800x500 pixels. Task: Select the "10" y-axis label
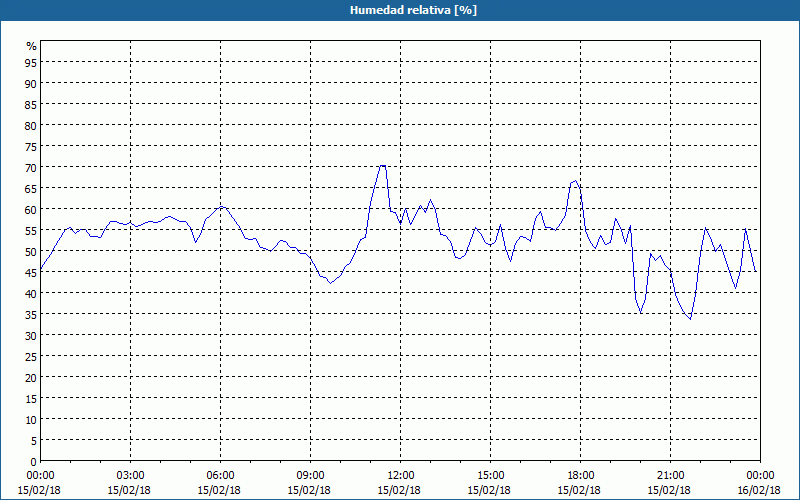point(31,419)
